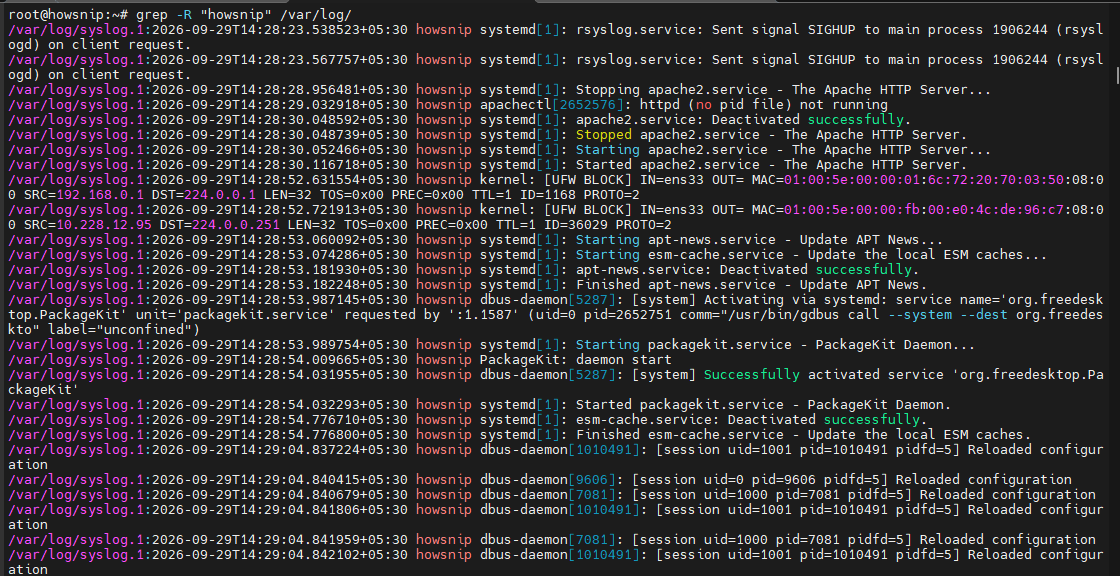Screen dimensions: 1120x576
Task: Click 'apache2.service: Deactivated successfully.' text
Action: [x=744, y=119]
